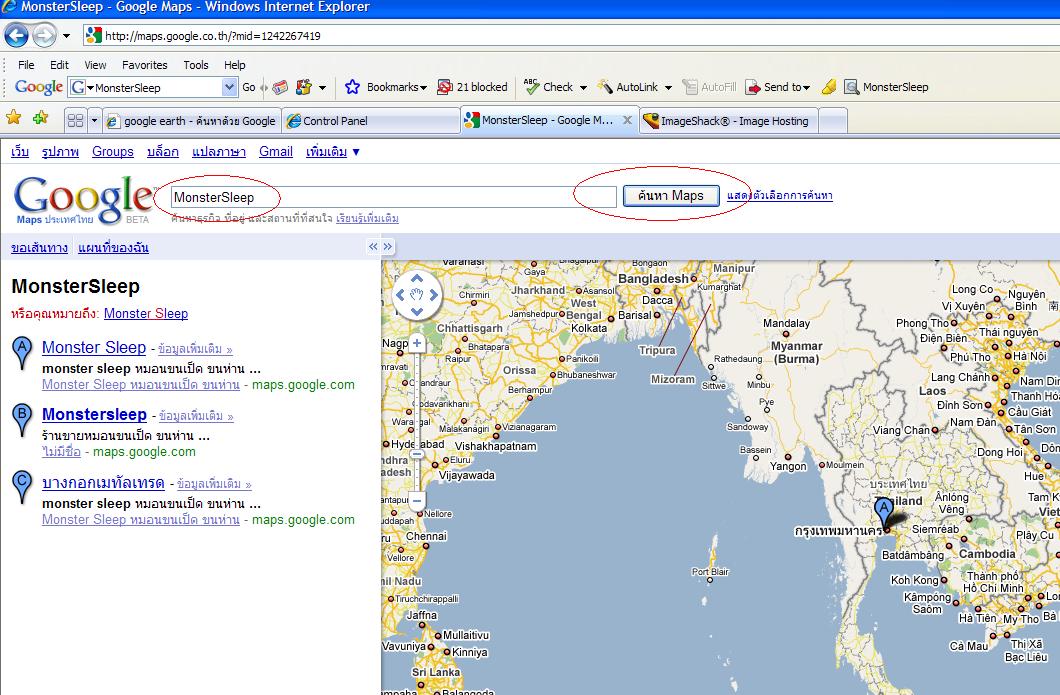Open the Help menu
This screenshot has height=695, width=1060.
pos(235,65)
